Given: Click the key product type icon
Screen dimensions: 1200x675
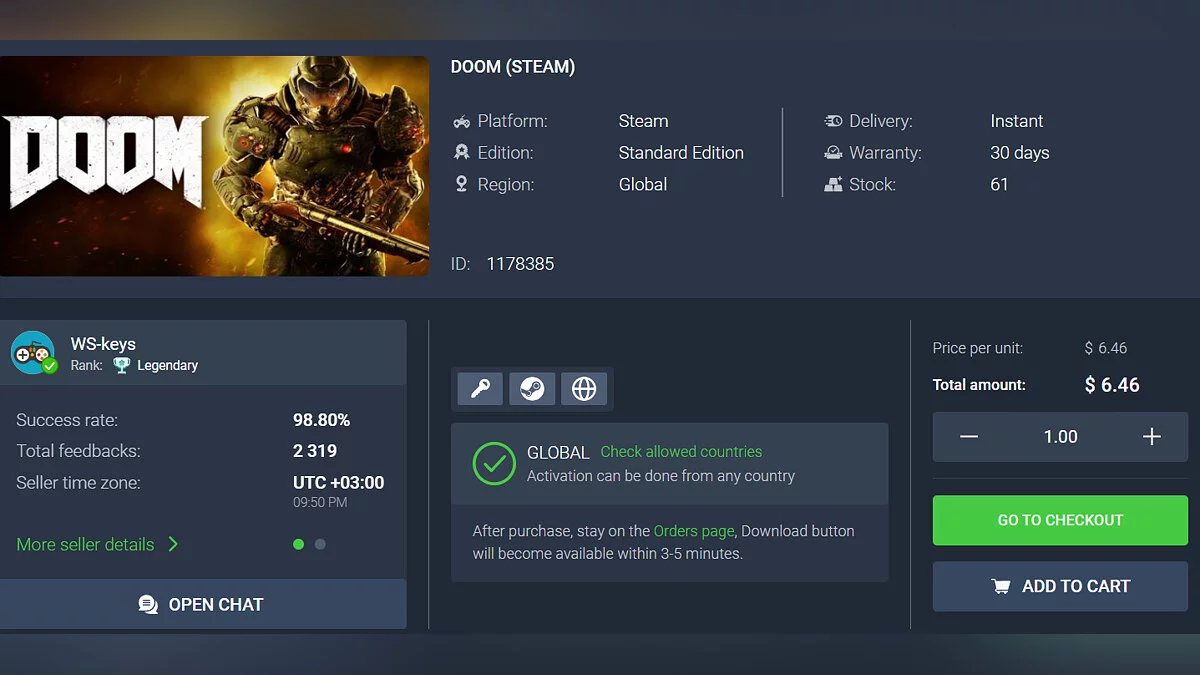Looking at the screenshot, I should (480, 388).
